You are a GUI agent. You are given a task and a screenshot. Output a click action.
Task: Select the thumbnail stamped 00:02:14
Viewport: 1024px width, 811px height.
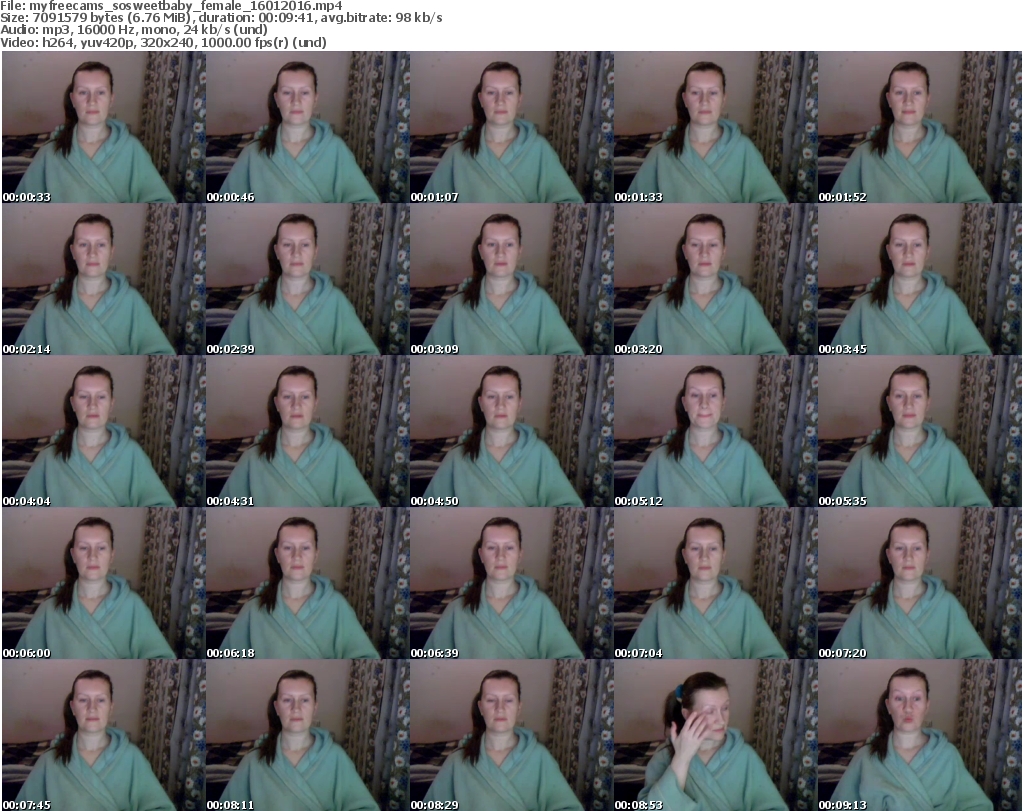click(x=104, y=279)
